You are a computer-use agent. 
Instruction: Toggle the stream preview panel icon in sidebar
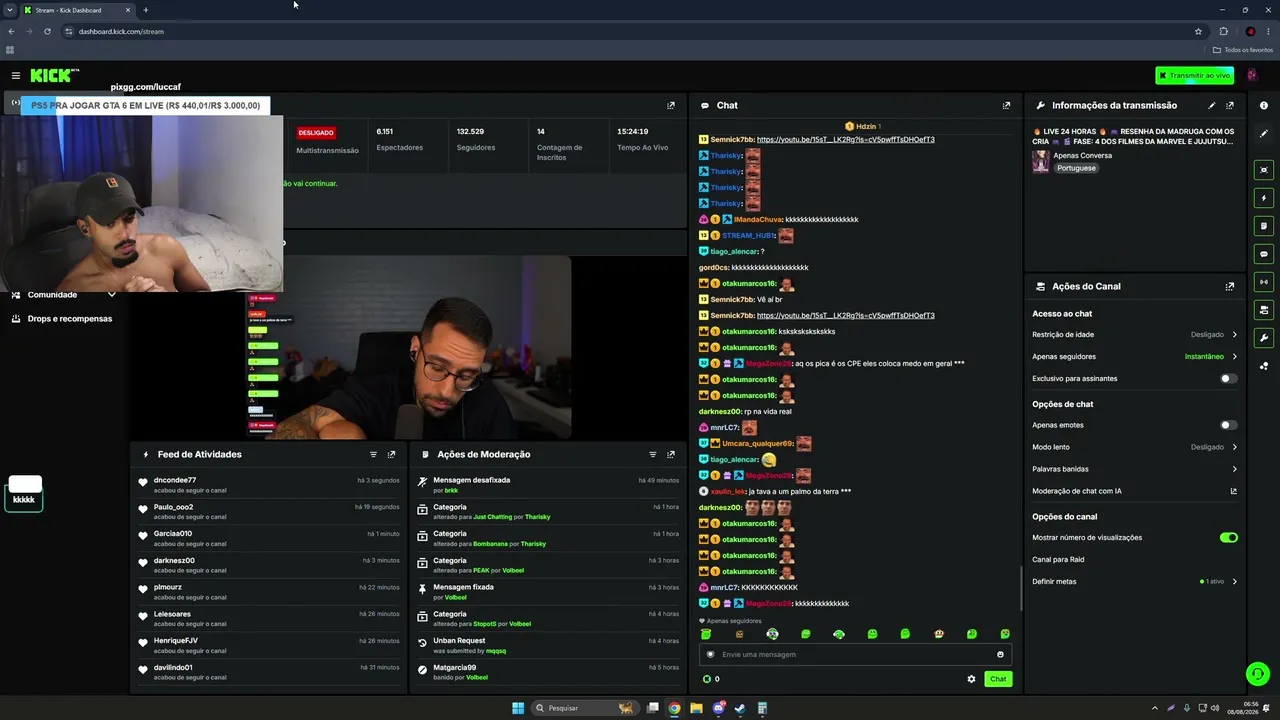point(1264,170)
